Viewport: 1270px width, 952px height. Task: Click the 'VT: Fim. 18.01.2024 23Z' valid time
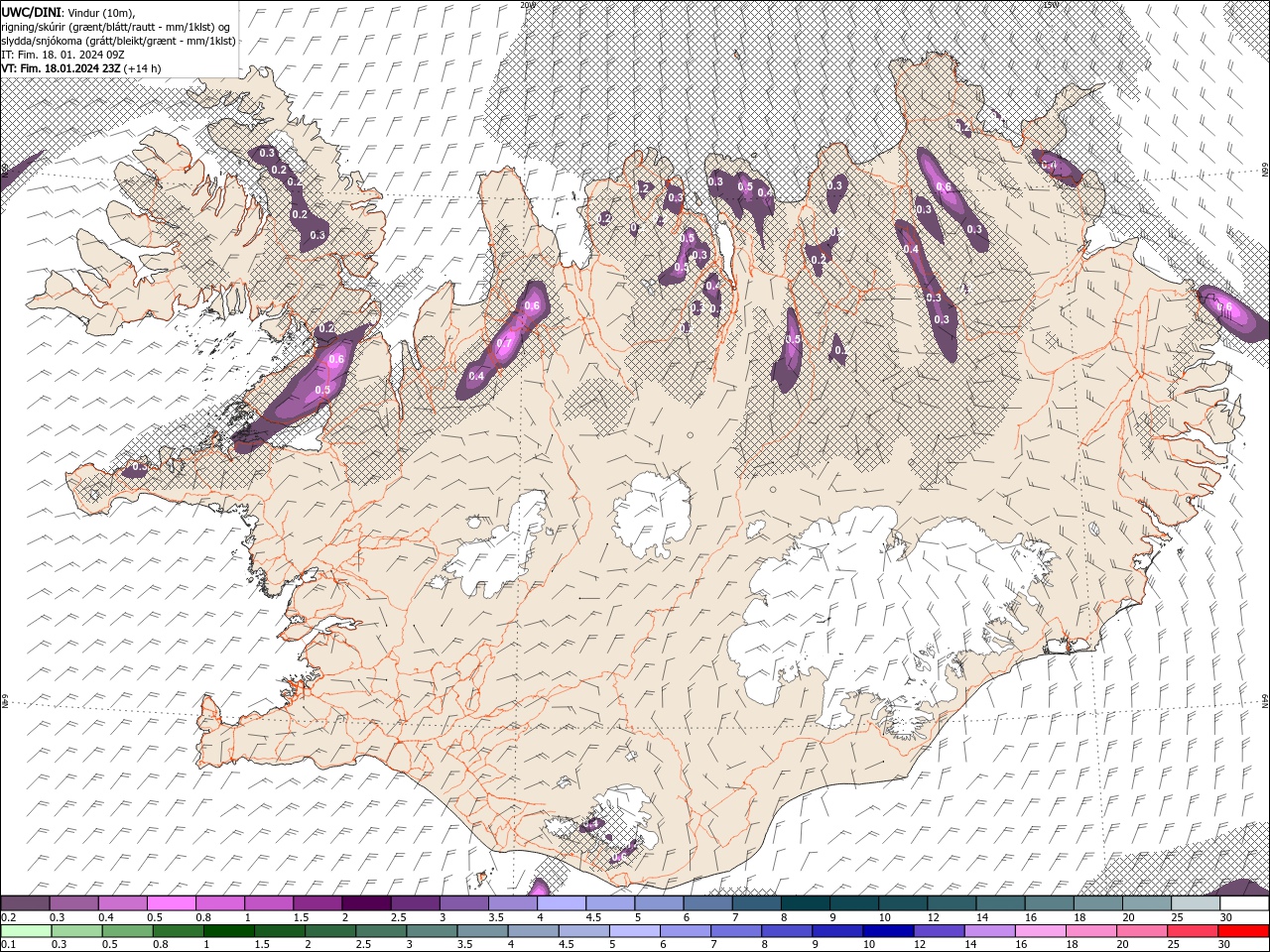click(x=61, y=68)
